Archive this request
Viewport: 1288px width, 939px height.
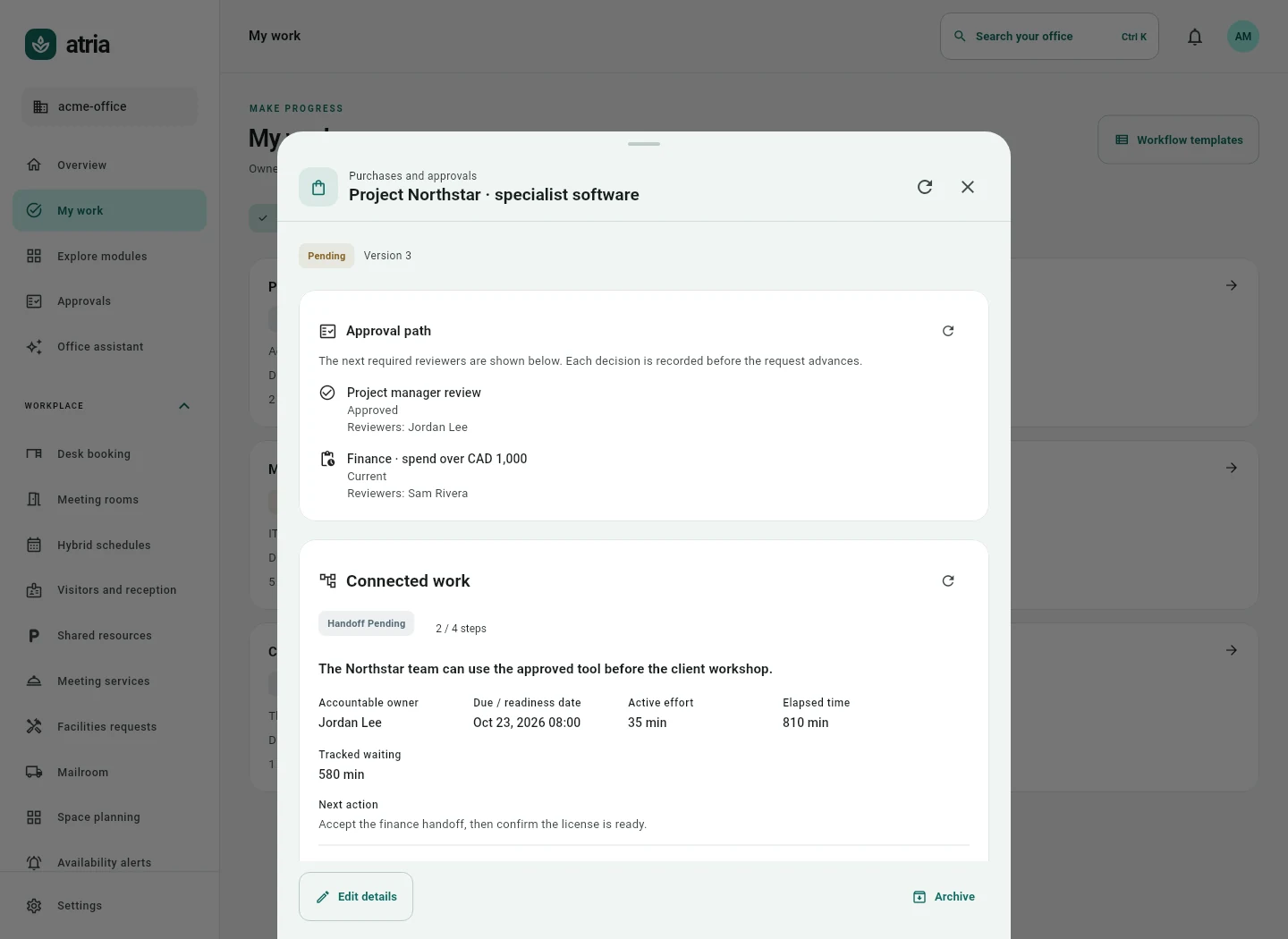pyautogui.click(x=944, y=897)
